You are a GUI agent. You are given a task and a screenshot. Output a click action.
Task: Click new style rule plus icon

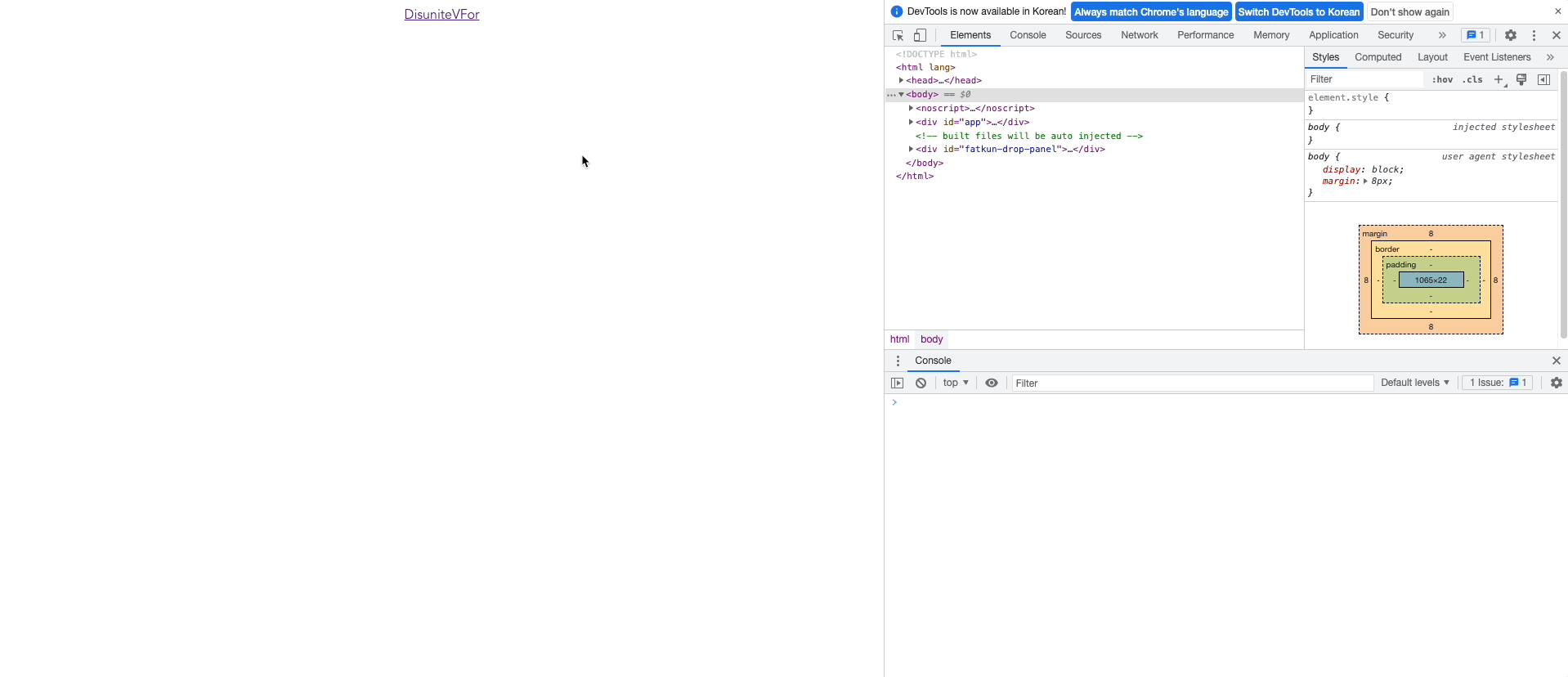[1499, 79]
